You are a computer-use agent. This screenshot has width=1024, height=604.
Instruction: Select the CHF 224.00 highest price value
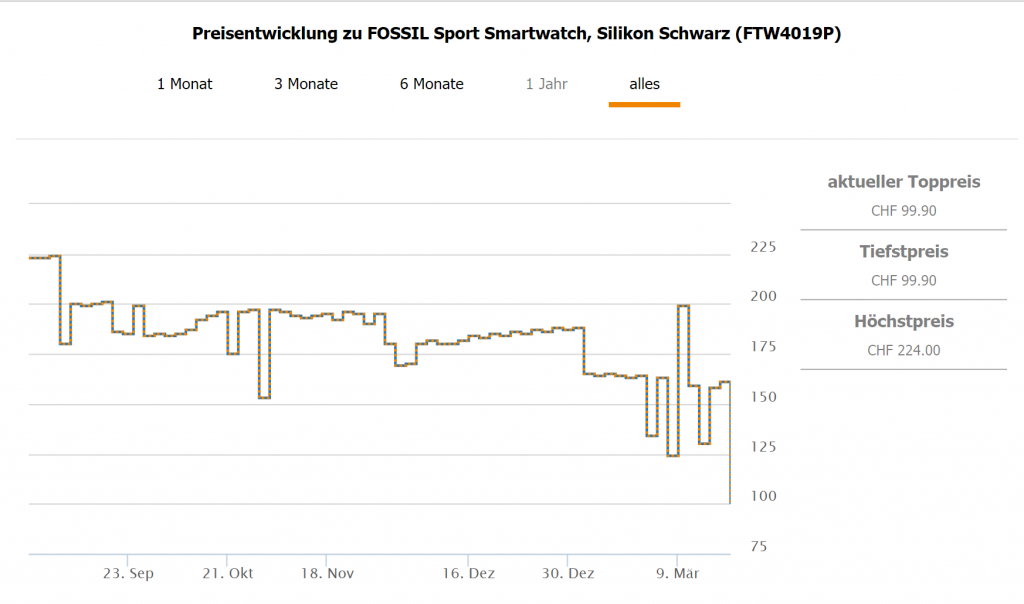(904, 350)
